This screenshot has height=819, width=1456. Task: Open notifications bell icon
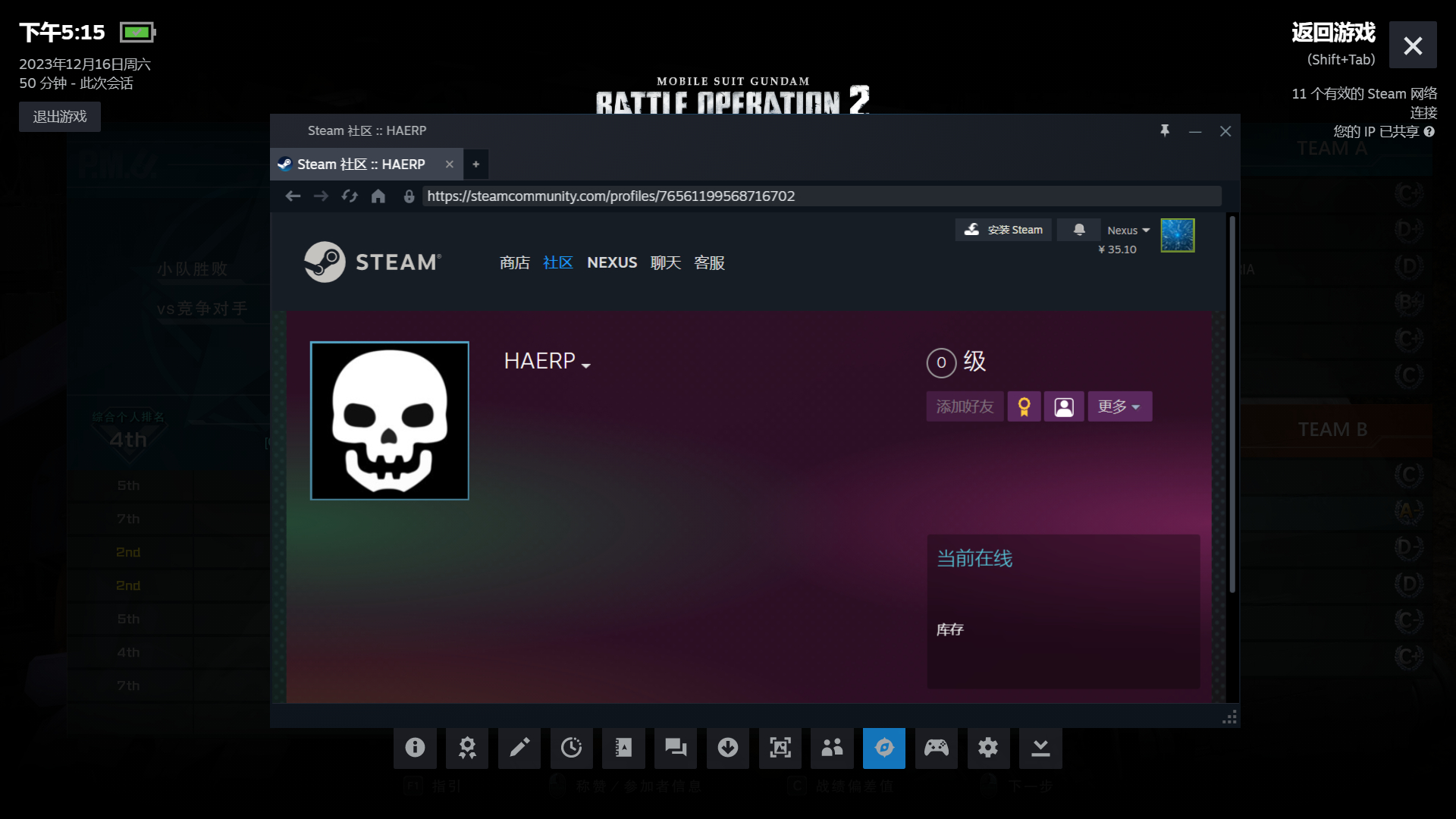click(x=1079, y=230)
